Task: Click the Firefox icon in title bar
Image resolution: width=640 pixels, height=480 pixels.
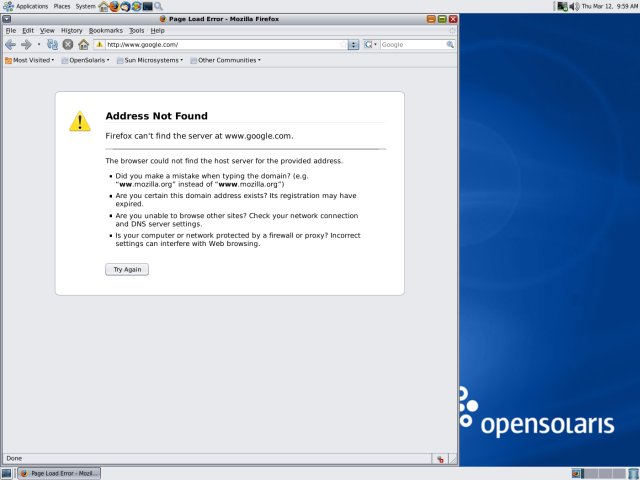Action: click(163, 19)
